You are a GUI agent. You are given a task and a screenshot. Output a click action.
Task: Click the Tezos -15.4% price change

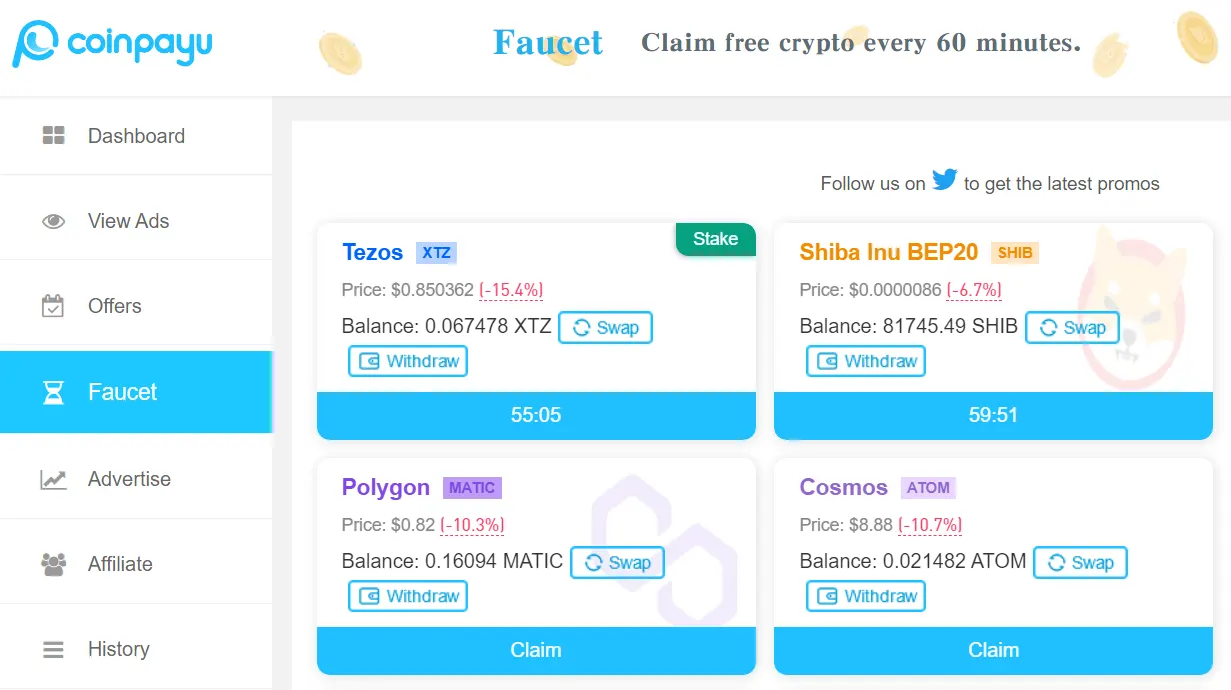click(x=511, y=290)
